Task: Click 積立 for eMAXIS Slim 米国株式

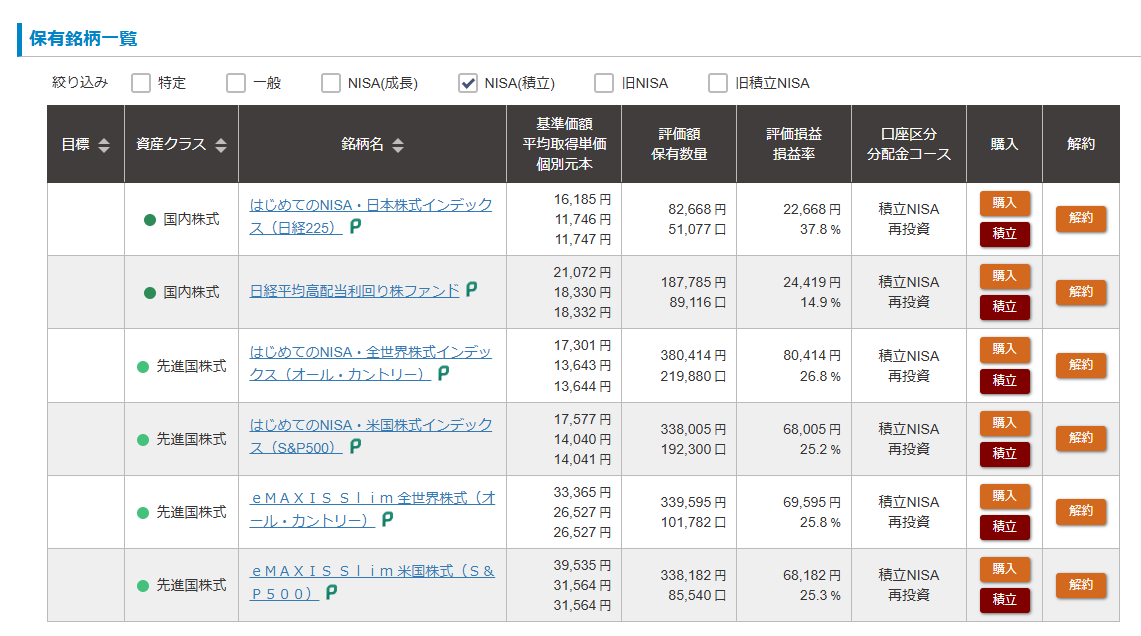Action: (1004, 600)
